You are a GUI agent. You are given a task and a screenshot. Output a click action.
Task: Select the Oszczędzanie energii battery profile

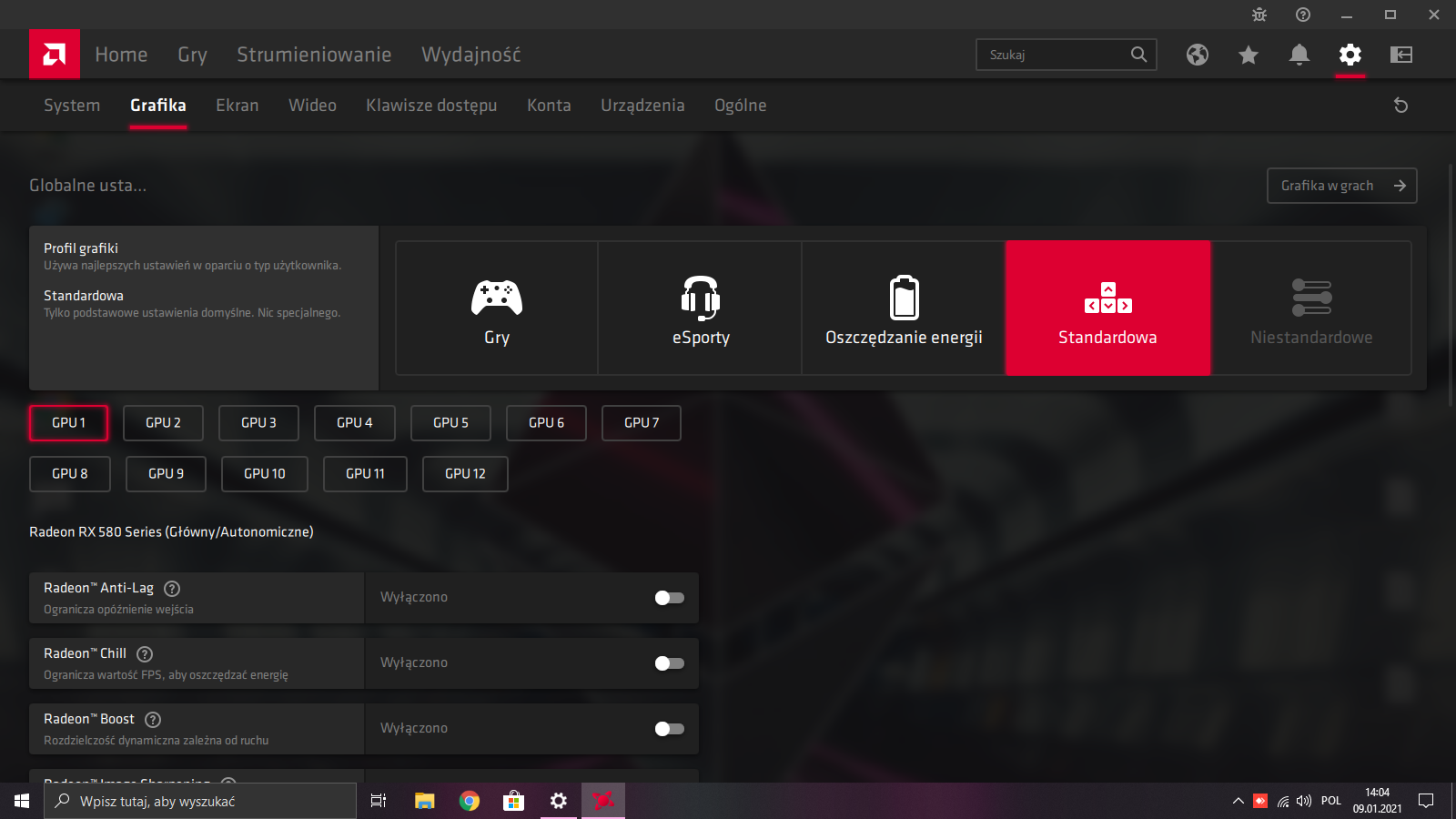pyautogui.click(x=904, y=308)
